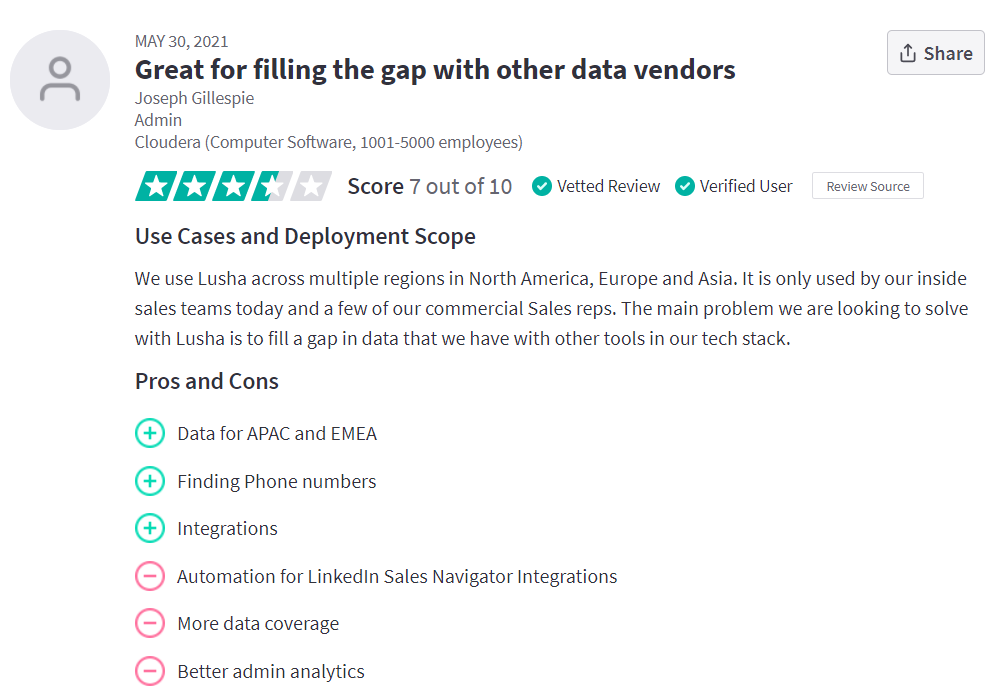Viewport: 1007px width, 699px height.
Task: Click reviewer name Joseph Gillespie
Action: coord(194,98)
